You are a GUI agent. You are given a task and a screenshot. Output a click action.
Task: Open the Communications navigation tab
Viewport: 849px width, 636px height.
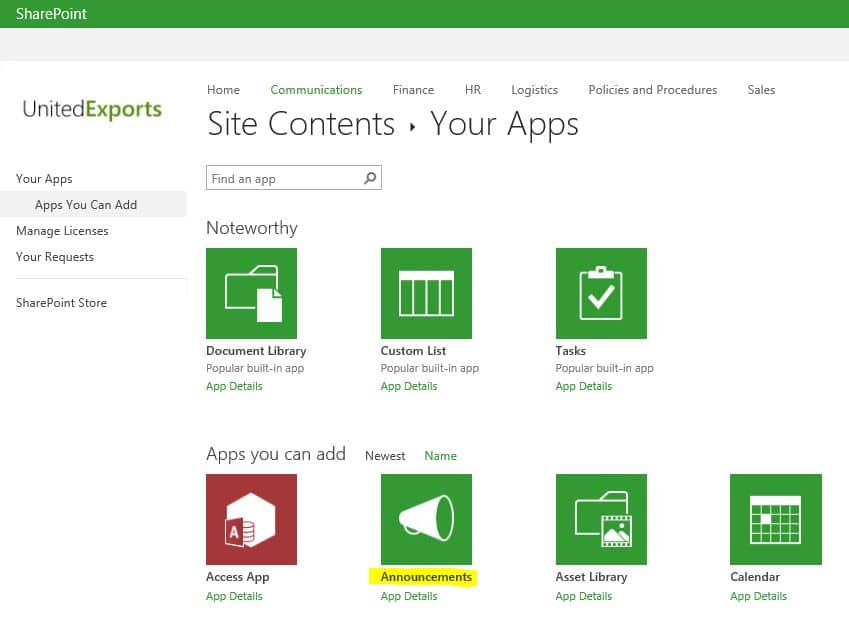click(x=316, y=90)
